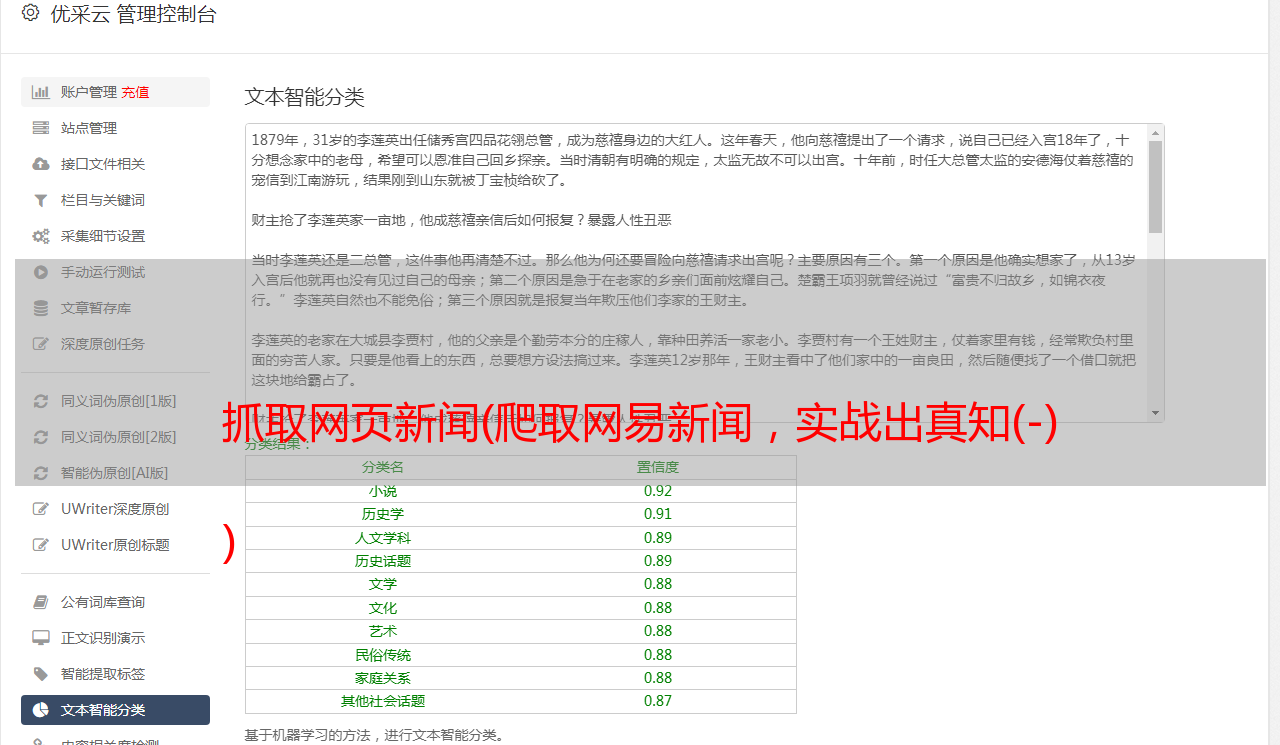Viewport: 1280px width, 745px height.
Task: Click the edit icon for UWriter深度原创
Action: point(41,509)
